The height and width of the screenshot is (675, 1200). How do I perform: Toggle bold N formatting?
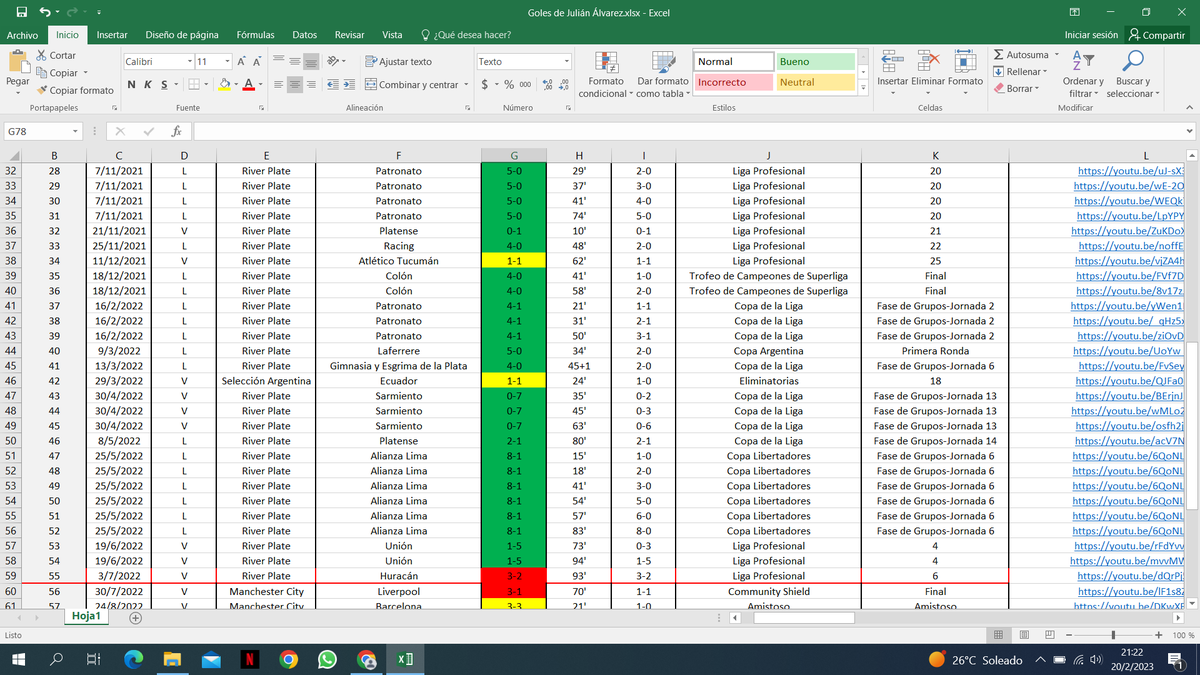pyautogui.click(x=132, y=85)
